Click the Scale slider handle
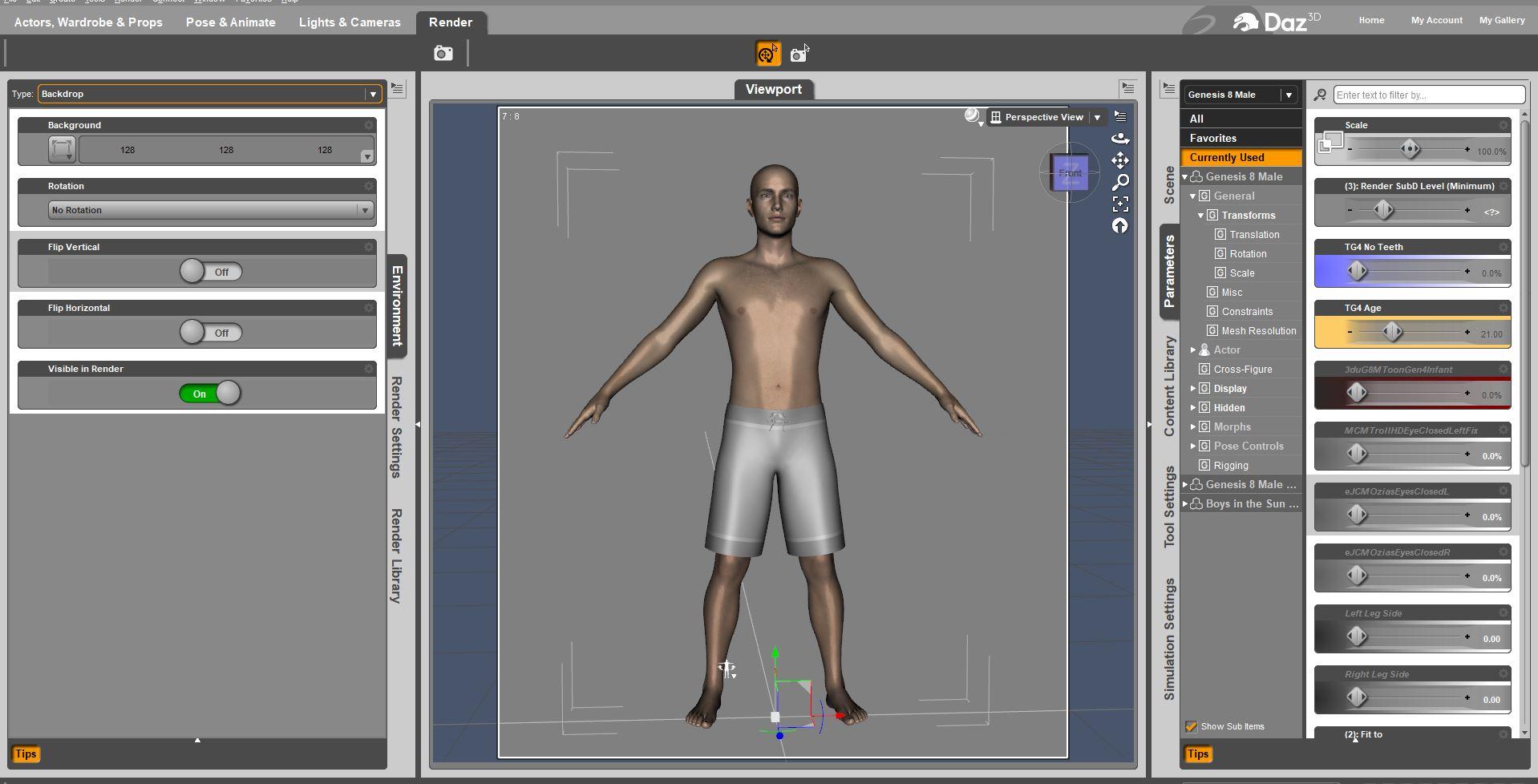This screenshot has width=1538, height=784. tap(1410, 148)
